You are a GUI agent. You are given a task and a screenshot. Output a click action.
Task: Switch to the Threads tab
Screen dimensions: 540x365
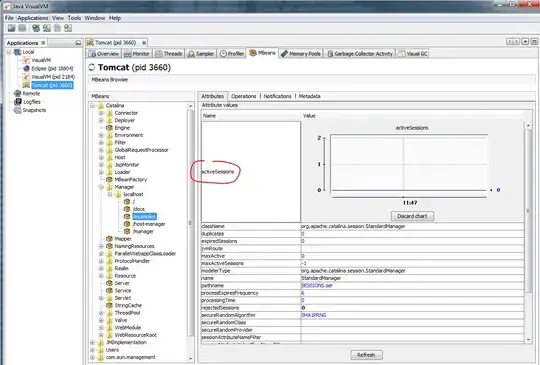[x=169, y=54]
